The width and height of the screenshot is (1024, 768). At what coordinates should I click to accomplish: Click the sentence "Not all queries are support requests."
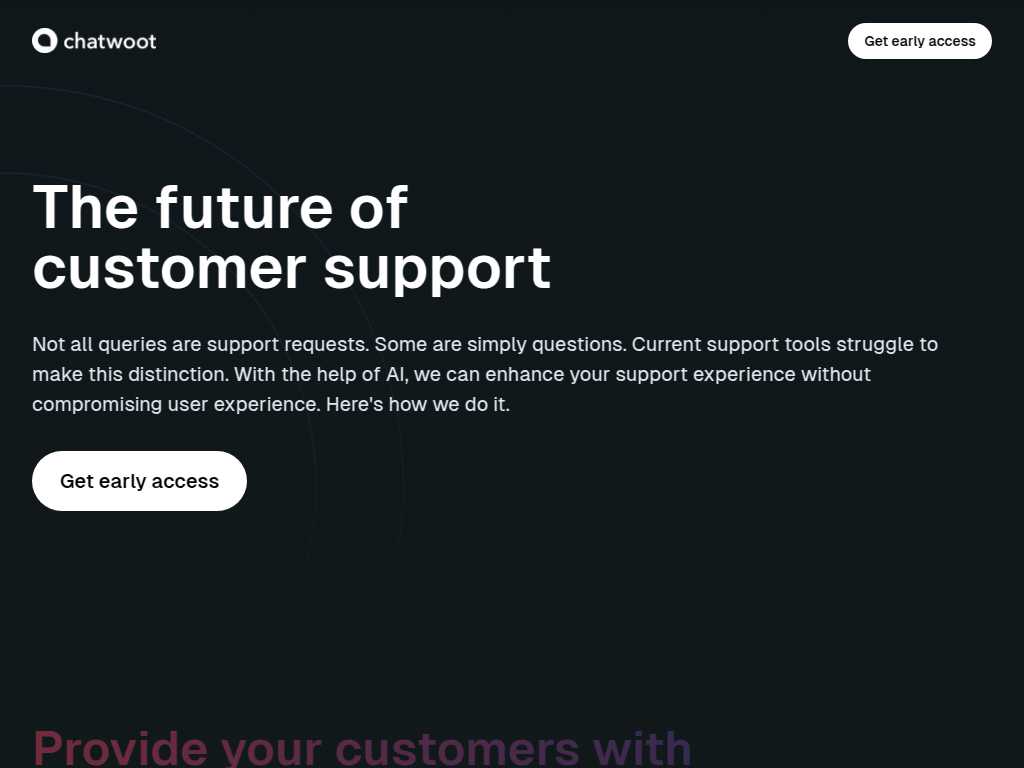click(200, 344)
